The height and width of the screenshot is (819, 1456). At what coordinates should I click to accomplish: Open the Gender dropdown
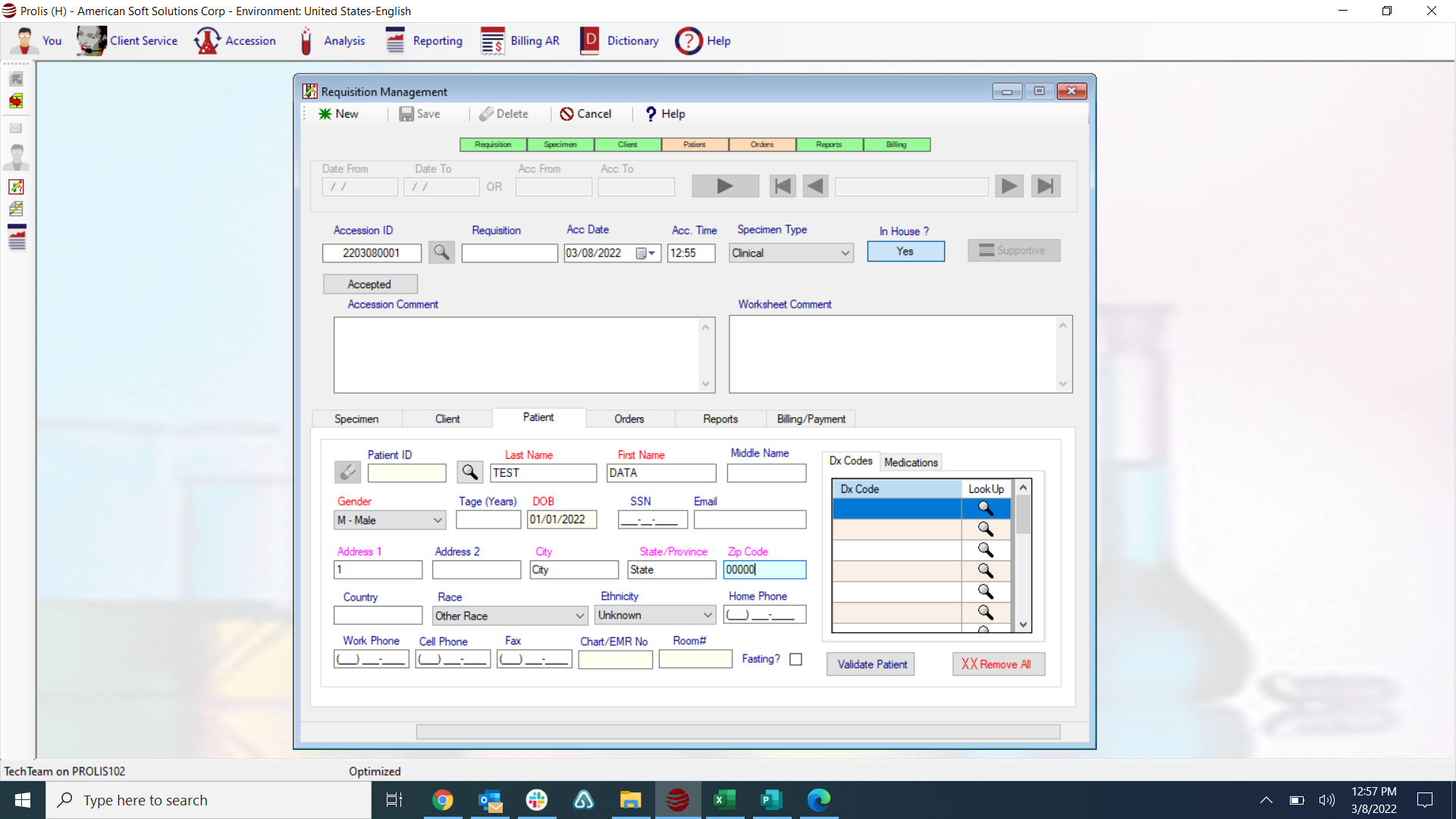pos(438,520)
